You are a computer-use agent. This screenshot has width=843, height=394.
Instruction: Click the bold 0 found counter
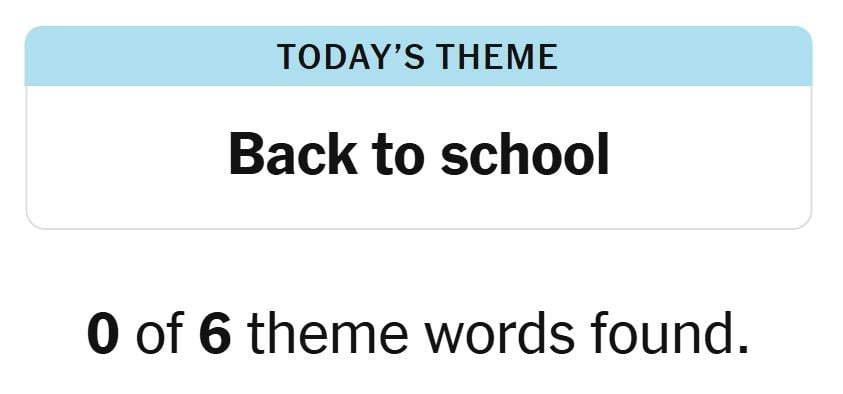[x=103, y=334]
